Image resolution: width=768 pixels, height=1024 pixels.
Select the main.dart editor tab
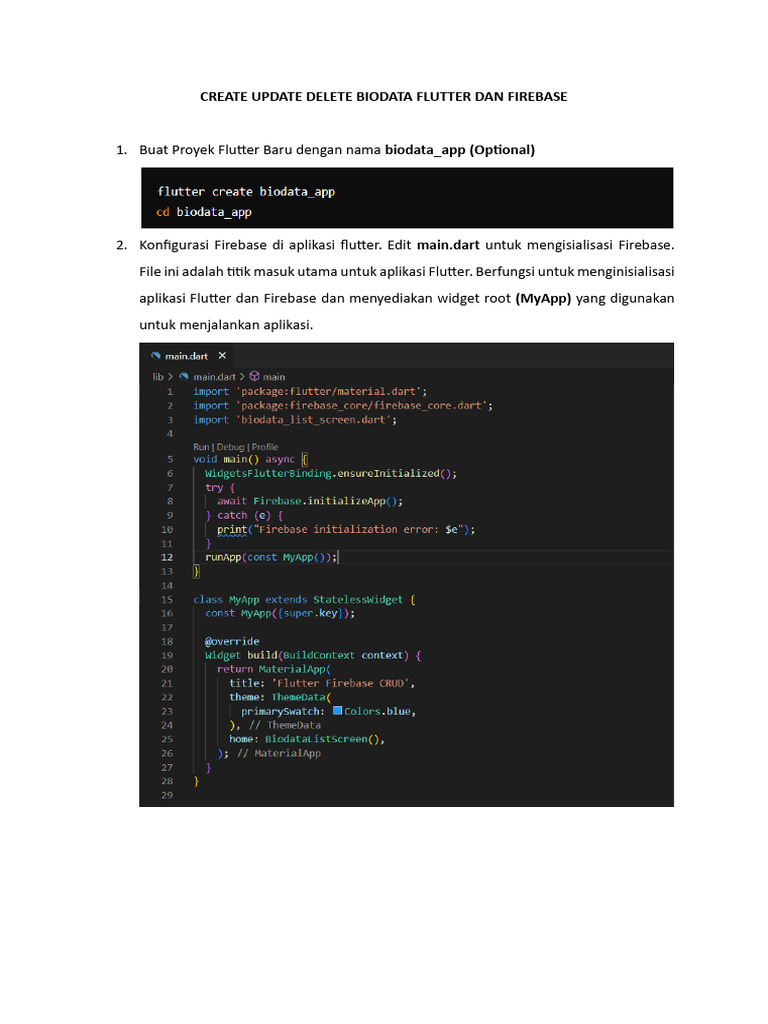pyautogui.click(x=187, y=356)
